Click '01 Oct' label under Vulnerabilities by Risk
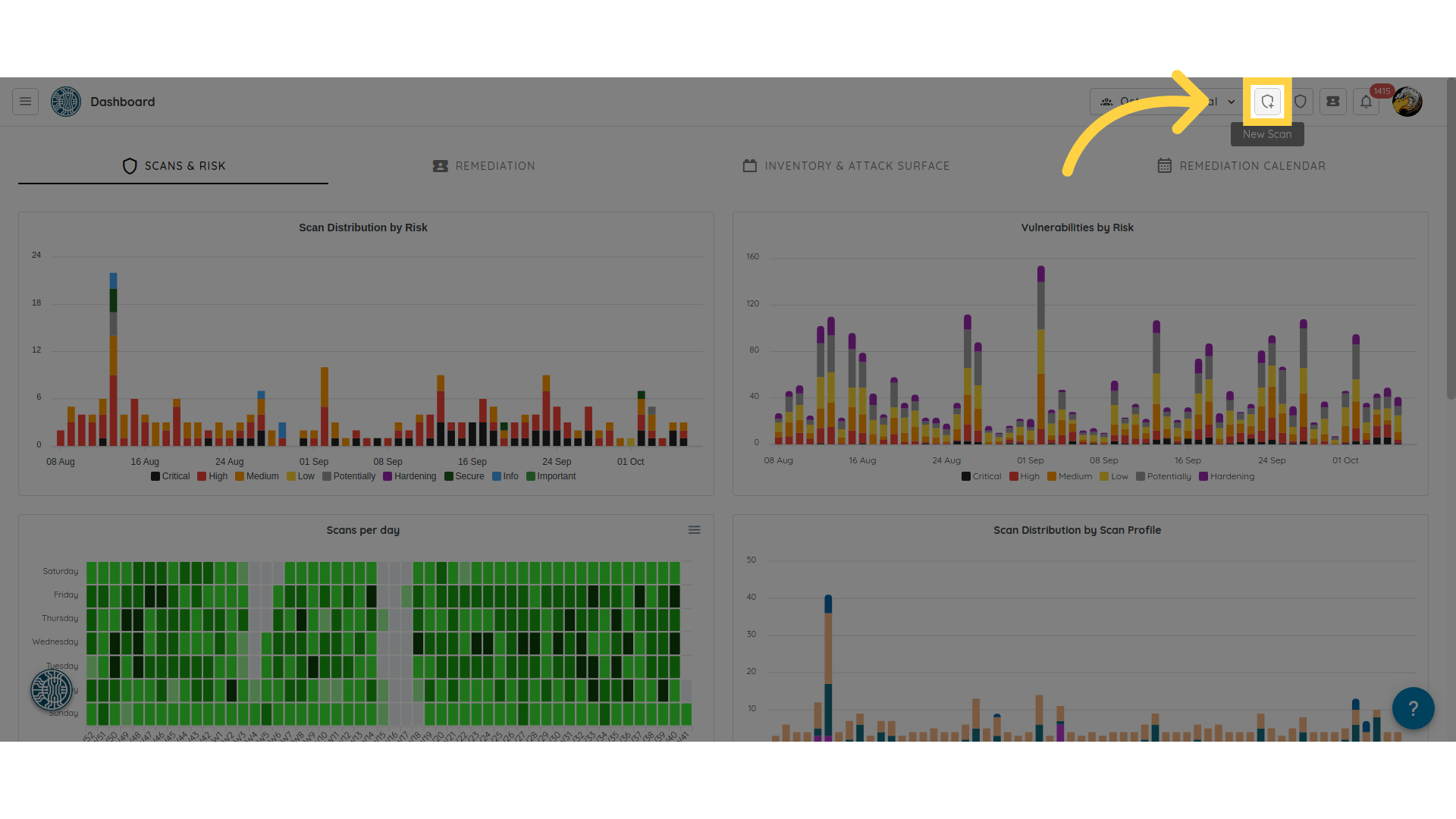 1345,460
